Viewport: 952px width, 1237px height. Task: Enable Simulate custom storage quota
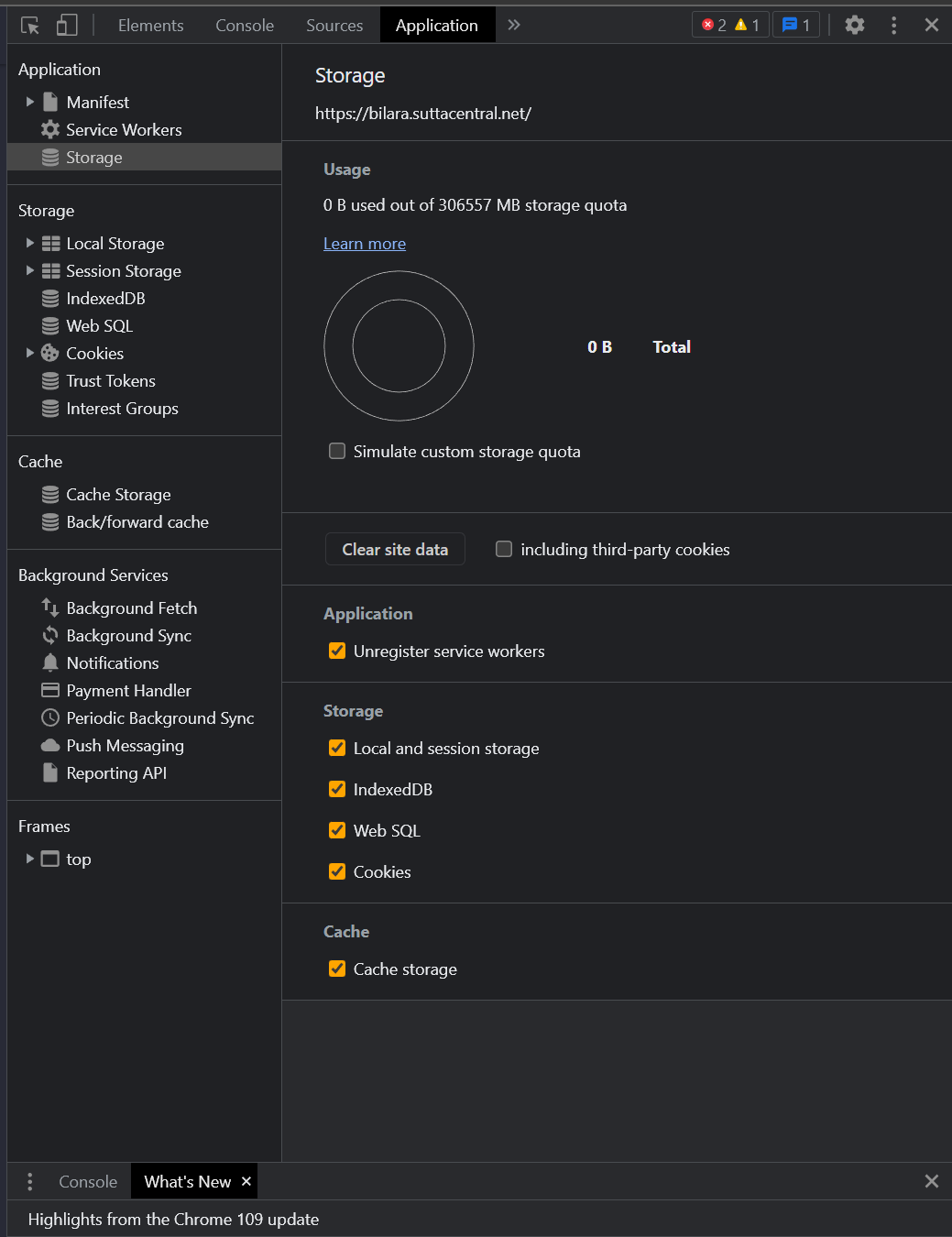point(337,451)
